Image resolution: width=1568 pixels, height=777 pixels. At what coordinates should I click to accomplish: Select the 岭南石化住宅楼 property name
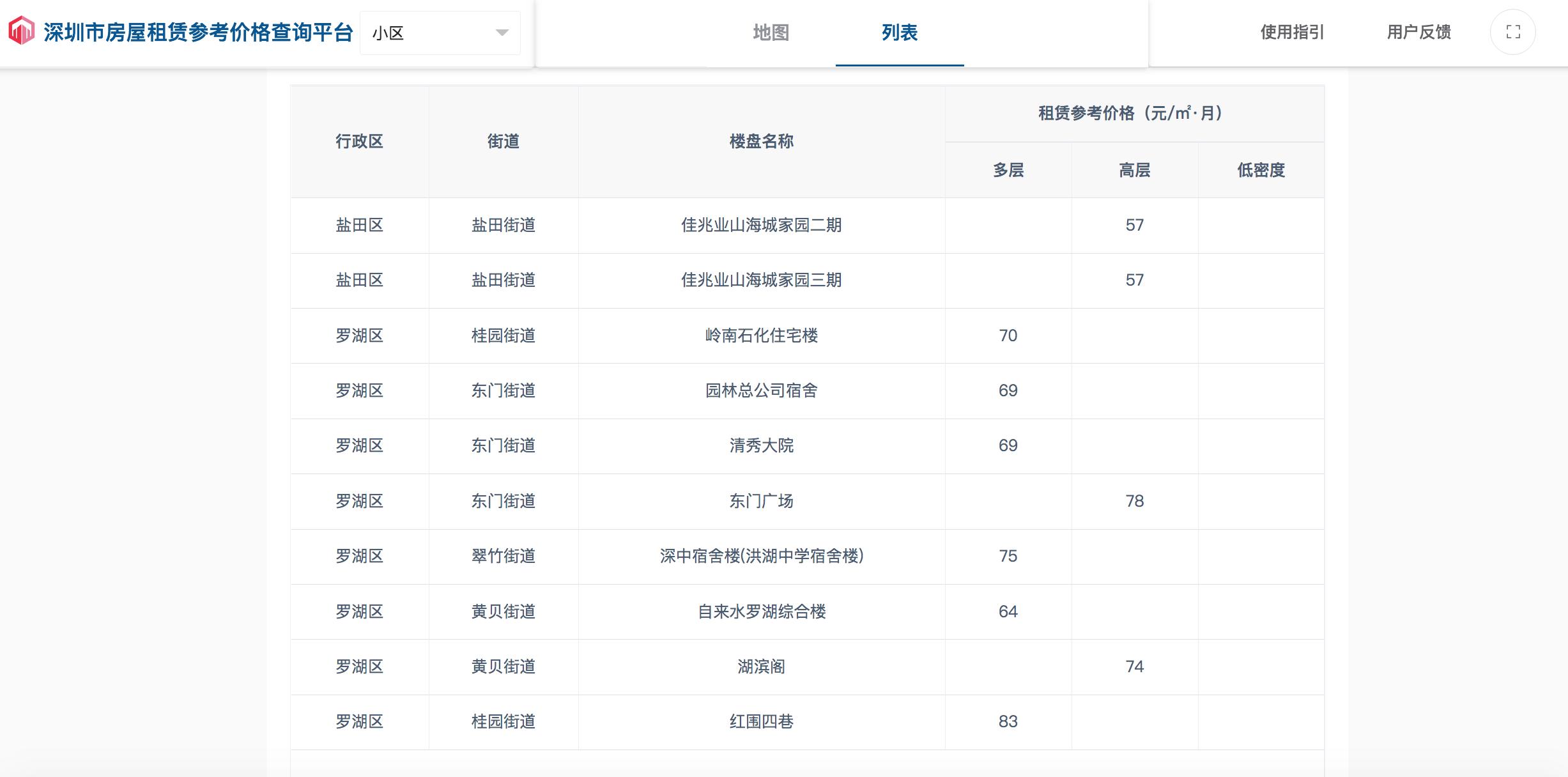(761, 335)
